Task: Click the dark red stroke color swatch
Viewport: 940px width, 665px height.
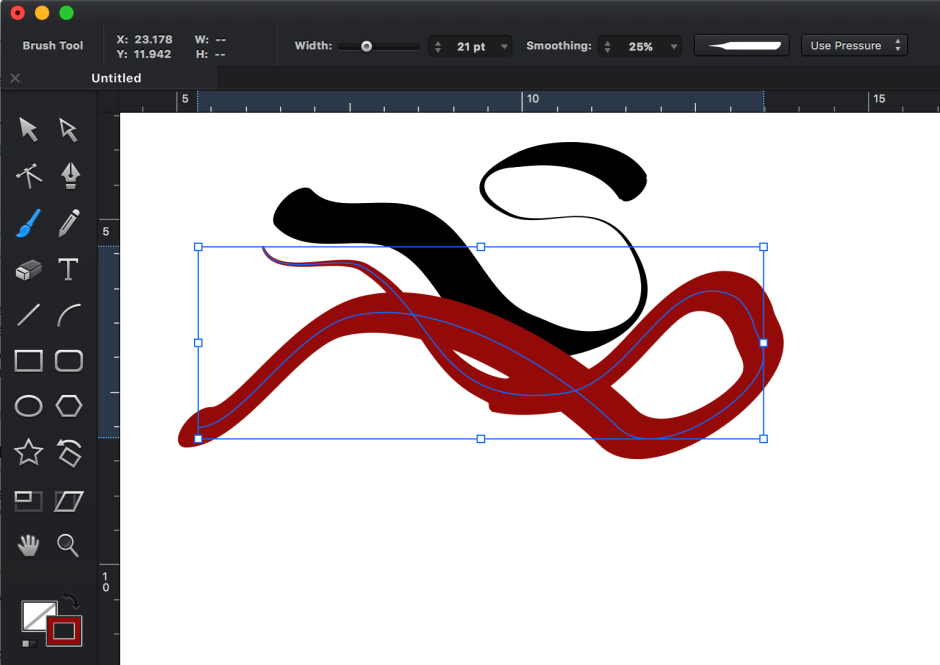Action: point(64,630)
